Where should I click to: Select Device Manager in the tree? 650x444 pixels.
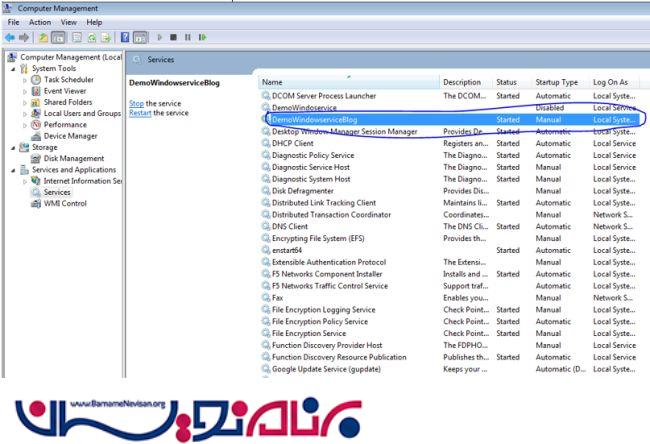[70, 136]
